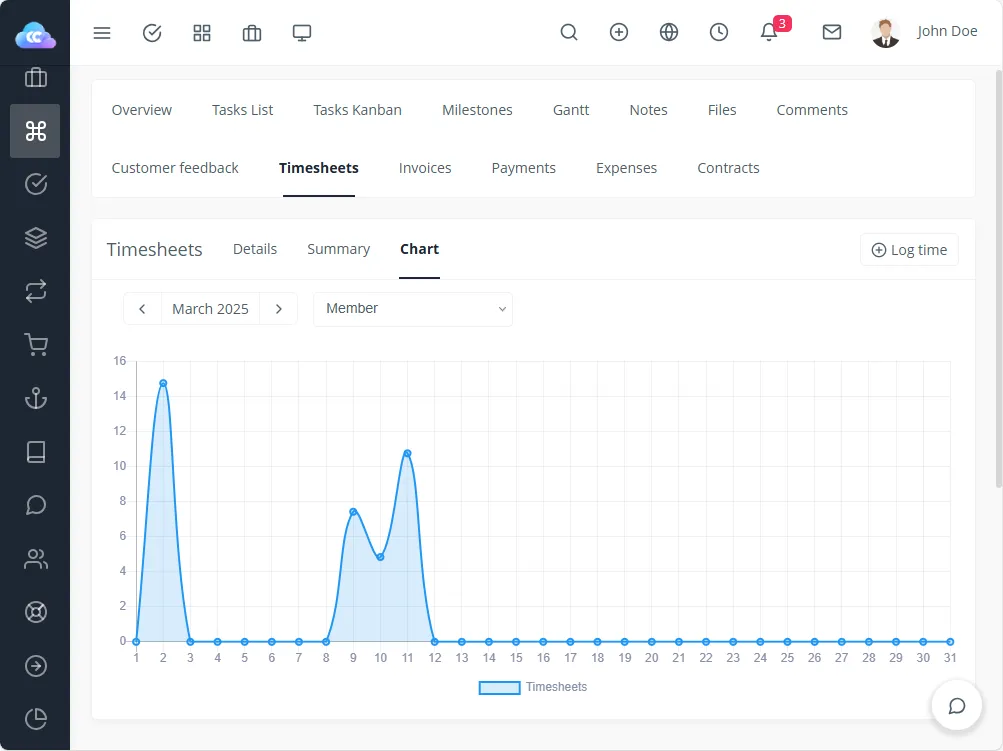Click the Log time button
This screenshot has width=1003, height=751.
[909, 250]
